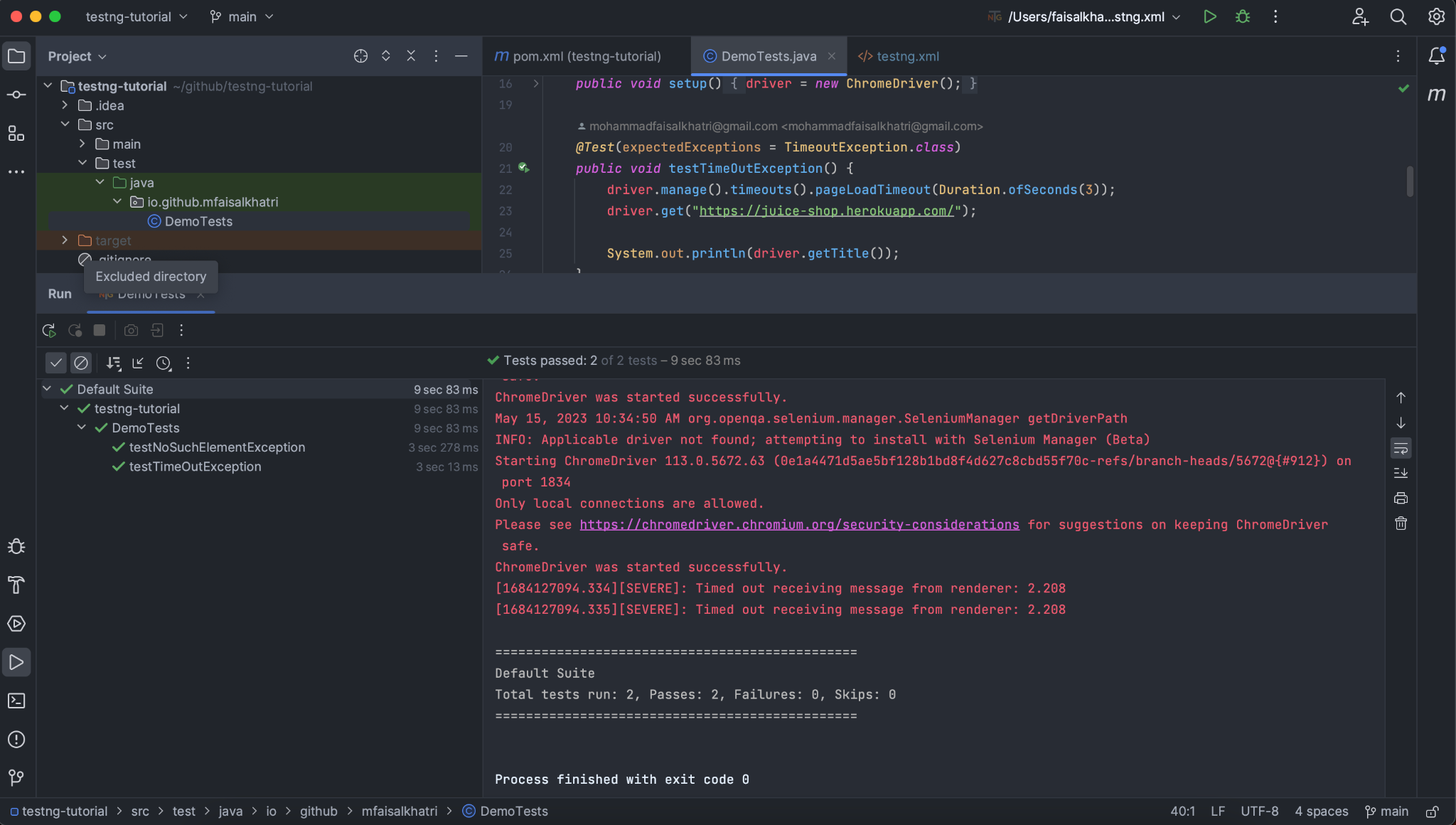Screen dimensions: 1456x825
Task: Collapse the DemoTests node in test results
Action: click(x=80, y=427)
